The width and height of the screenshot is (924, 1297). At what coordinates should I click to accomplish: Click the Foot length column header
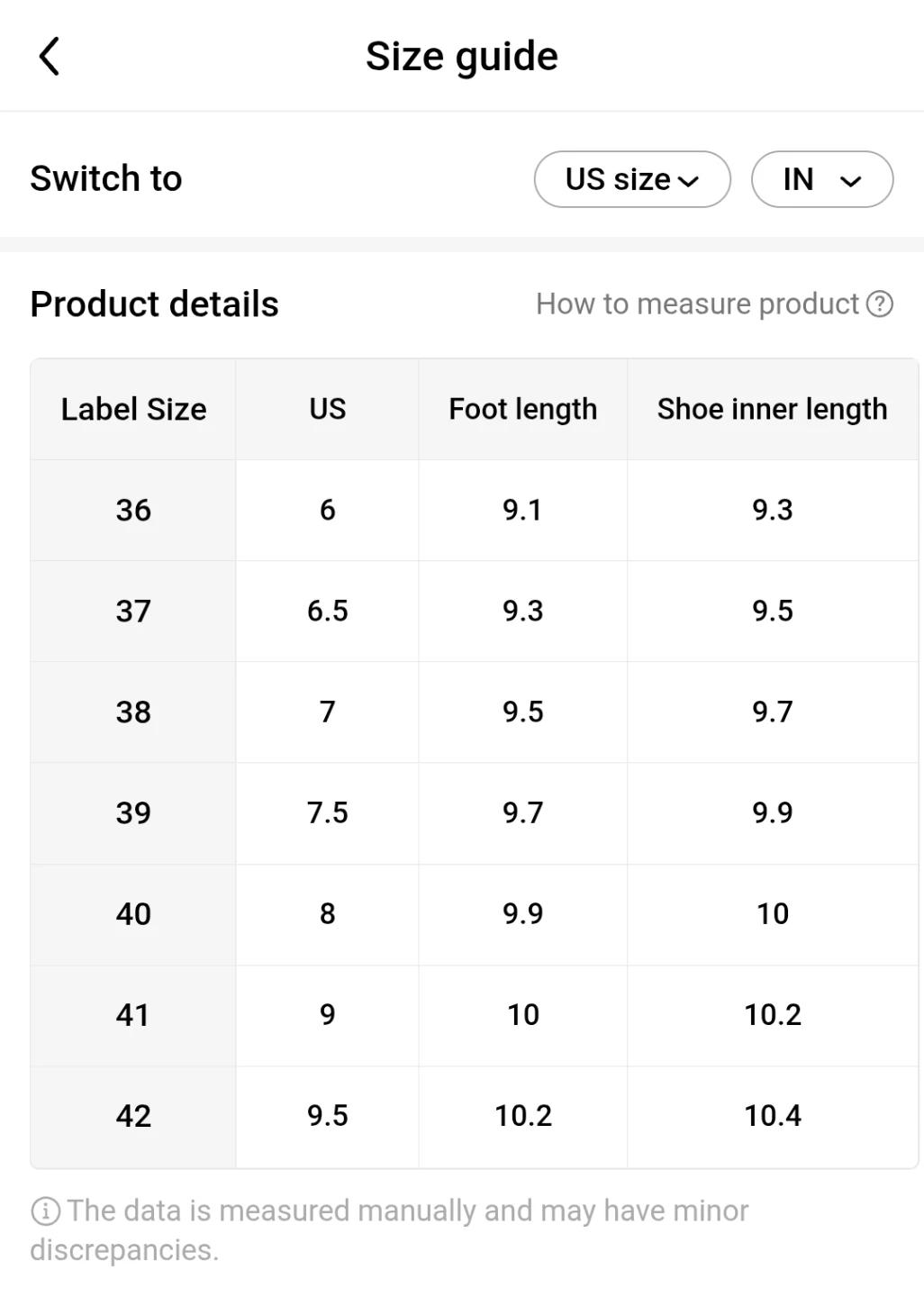(522, 410)
